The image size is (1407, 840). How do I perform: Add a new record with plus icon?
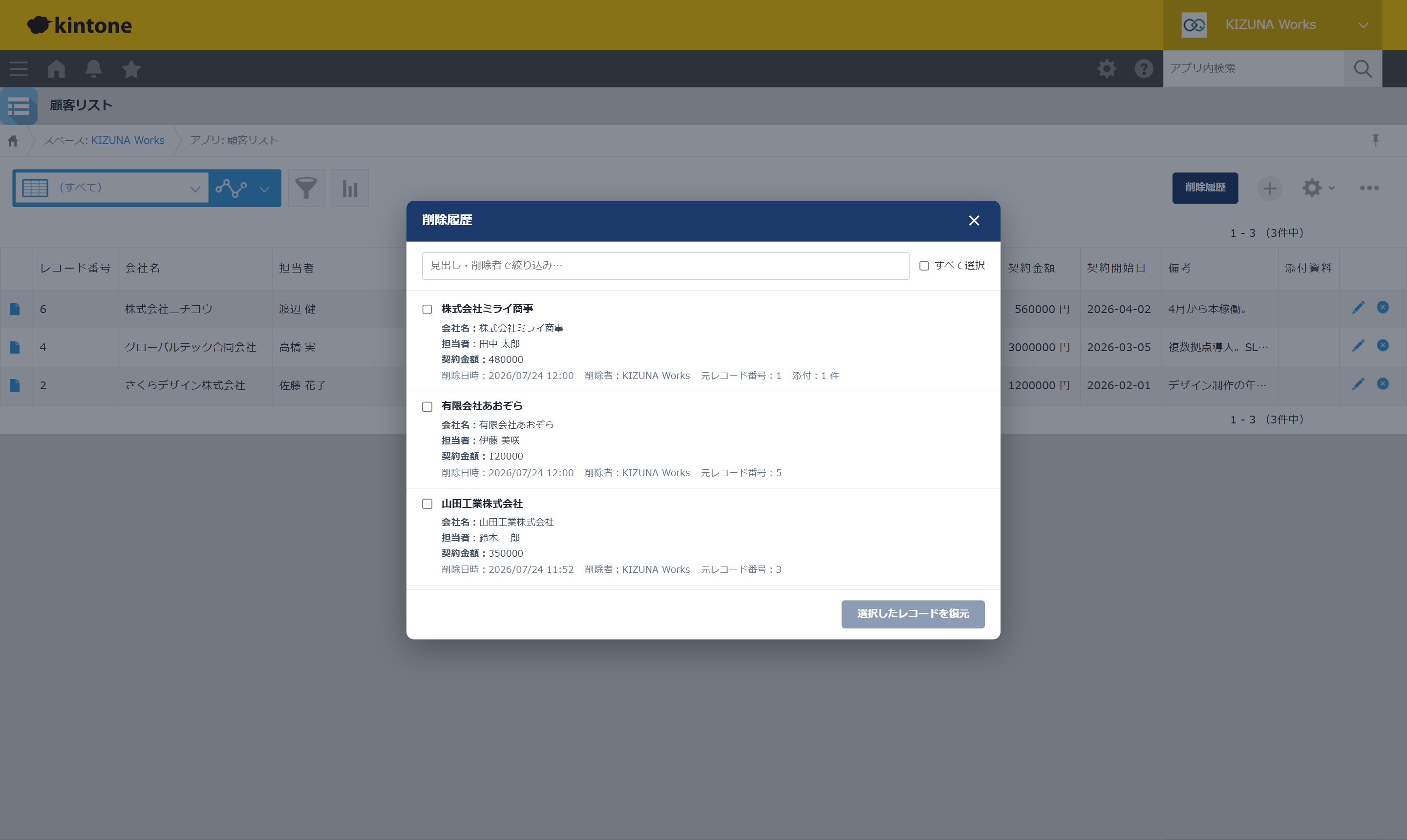coord(1269,188)
